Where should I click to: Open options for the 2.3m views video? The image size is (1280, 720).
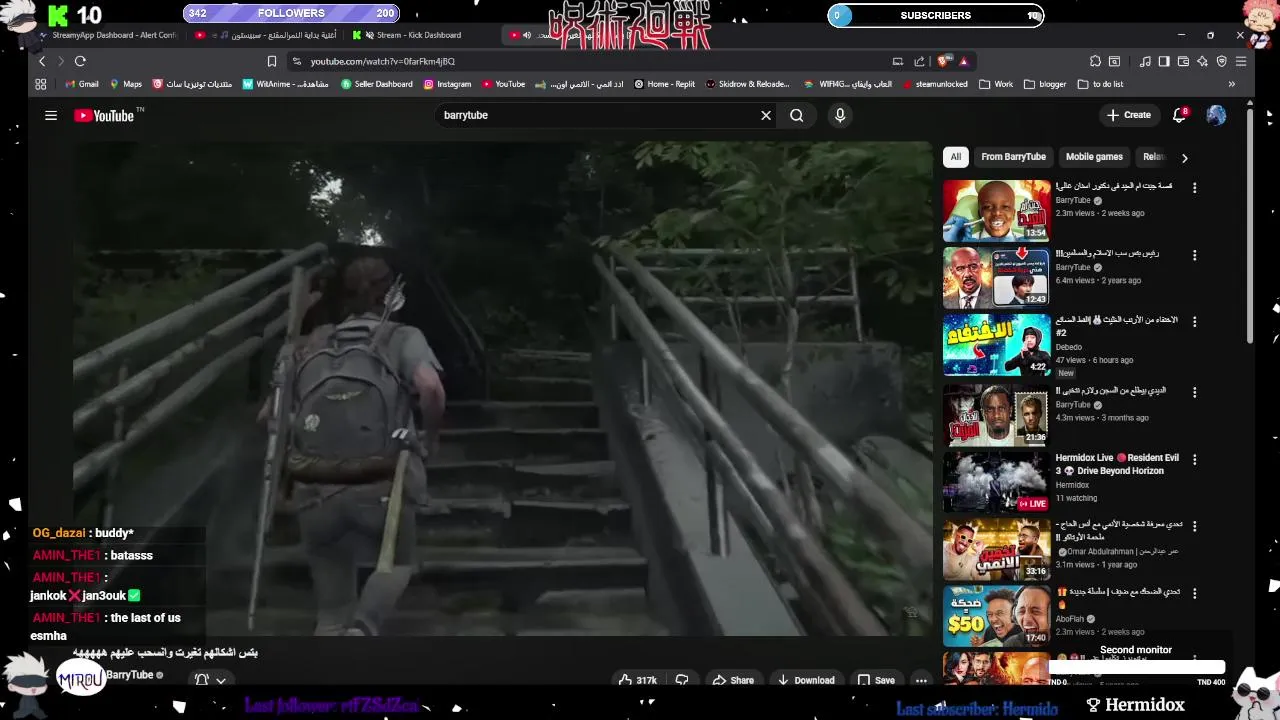click(x=1194, y=188)
